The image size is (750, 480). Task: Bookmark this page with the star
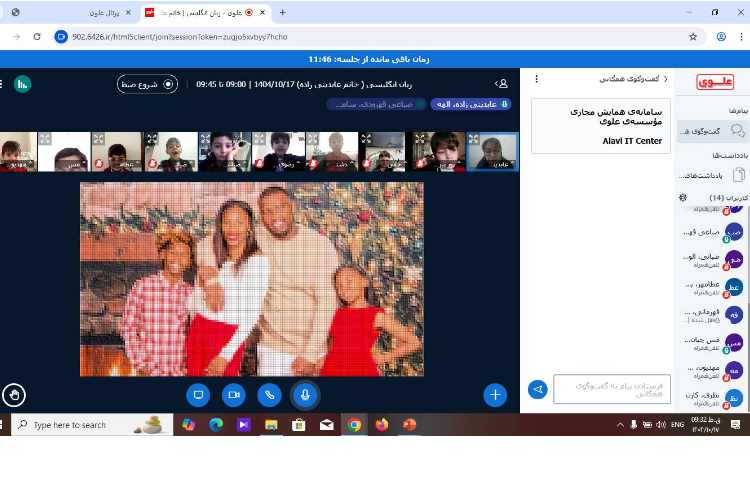click(x=693, y=36)
